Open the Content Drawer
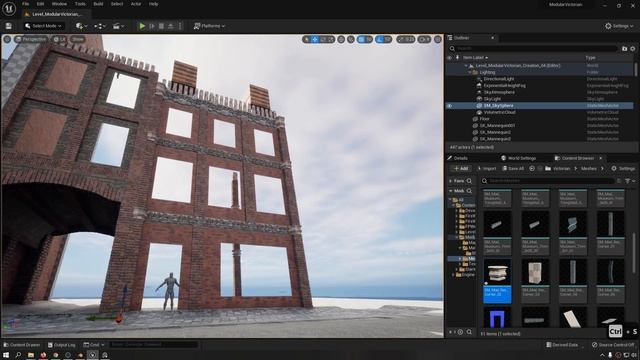 pyautogui.click(x=22, y=345)
